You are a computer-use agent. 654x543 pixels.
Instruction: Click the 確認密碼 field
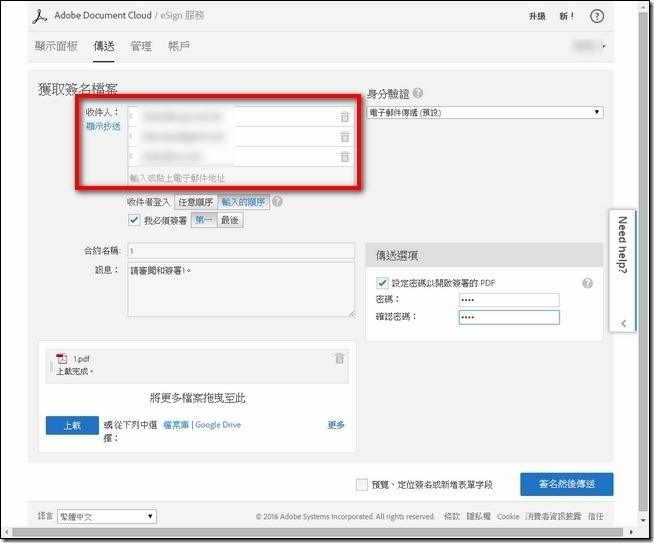[x=509, y=317]
